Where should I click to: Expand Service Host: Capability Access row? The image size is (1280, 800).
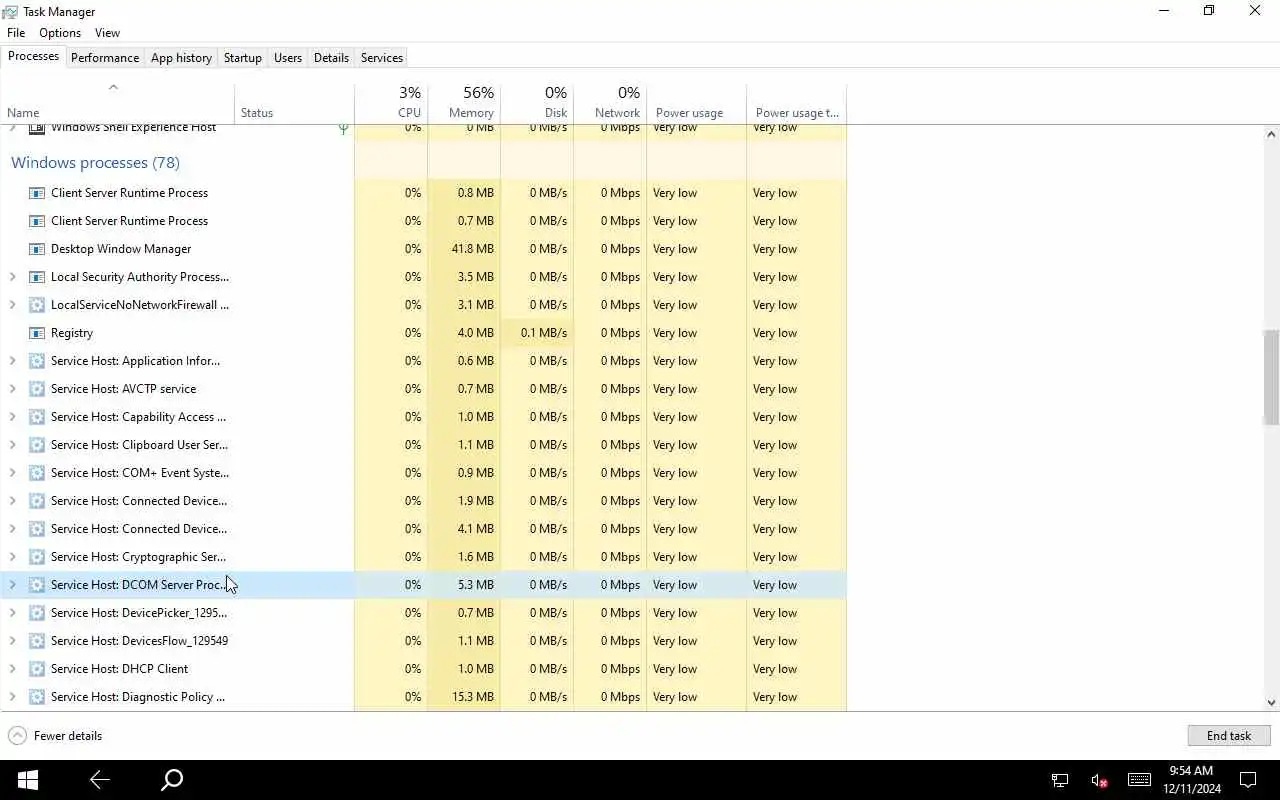12,417
